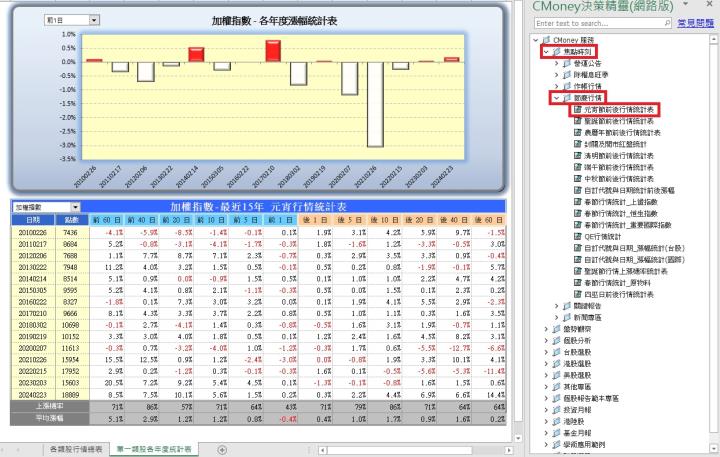This screenshot has height=457, width=720.
Task: Open 自訂代號與日期統計前後漲幅 report
Action: tap(629, 191)
